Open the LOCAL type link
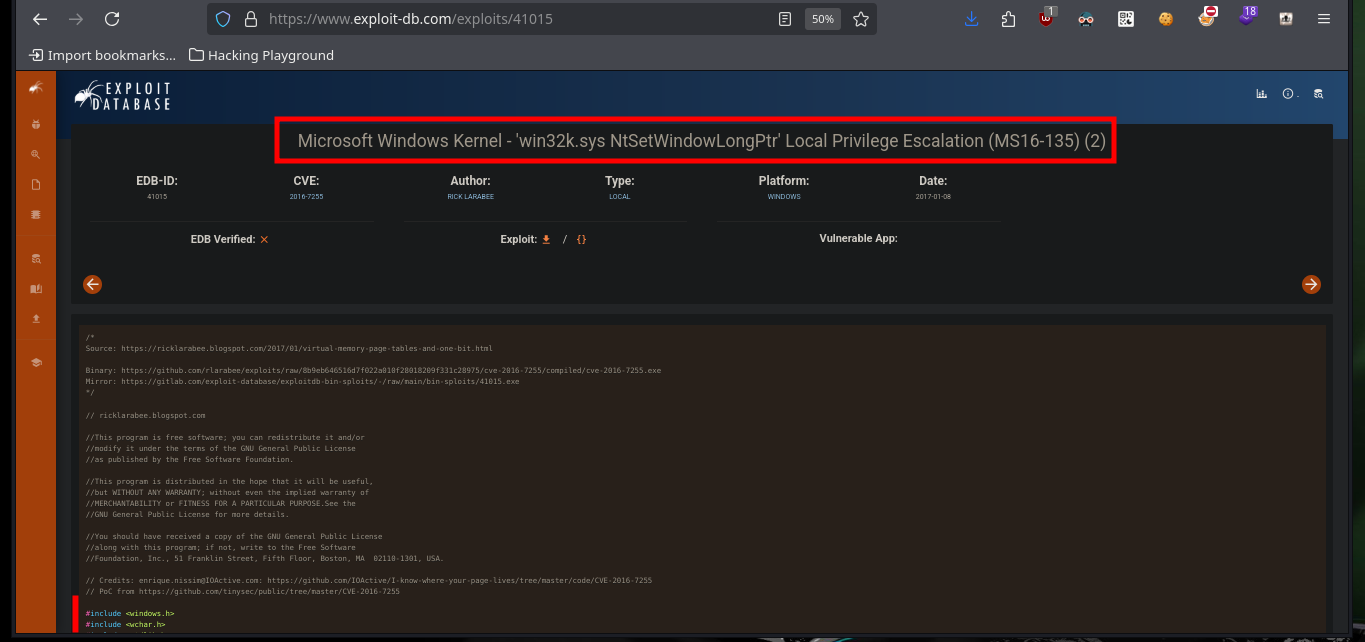Screen dimensions: 1365x642 (x=620, y=197)
